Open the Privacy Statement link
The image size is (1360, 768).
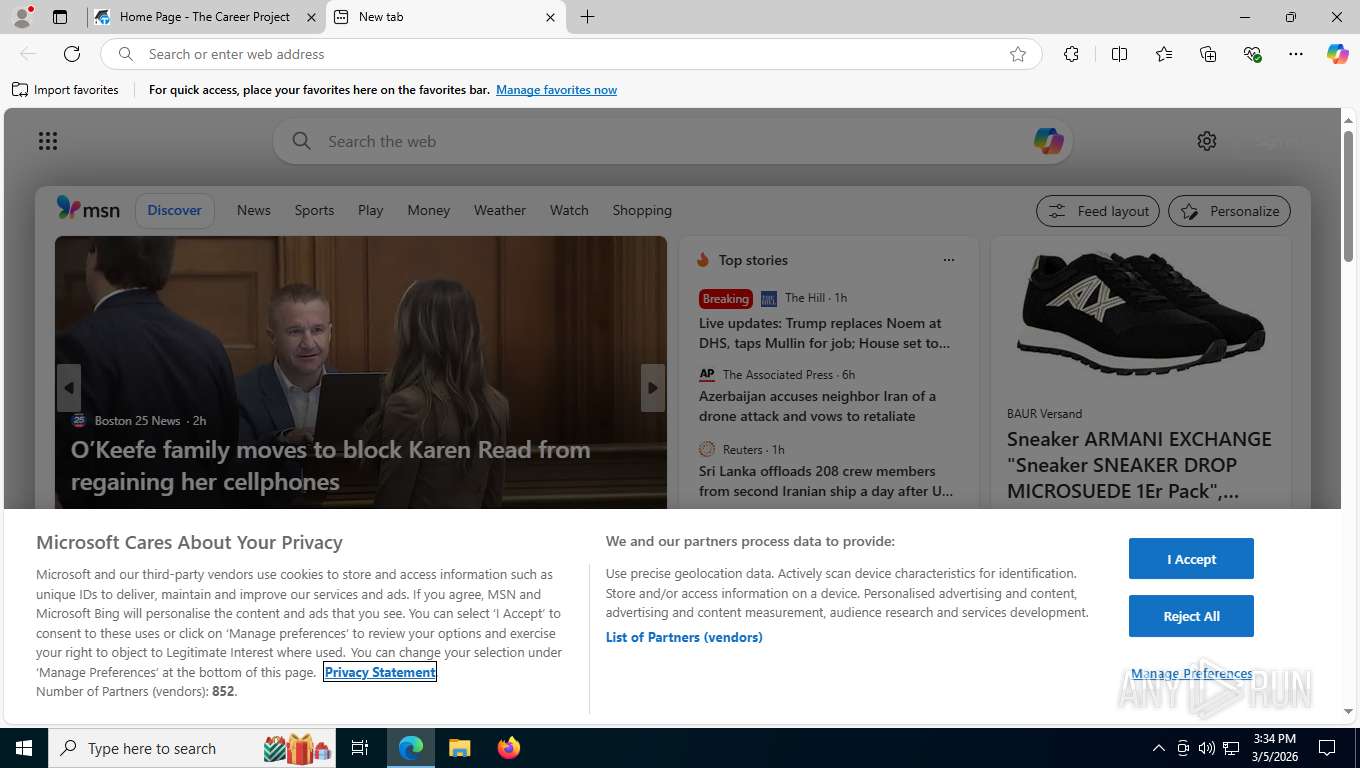click(380, 672)
